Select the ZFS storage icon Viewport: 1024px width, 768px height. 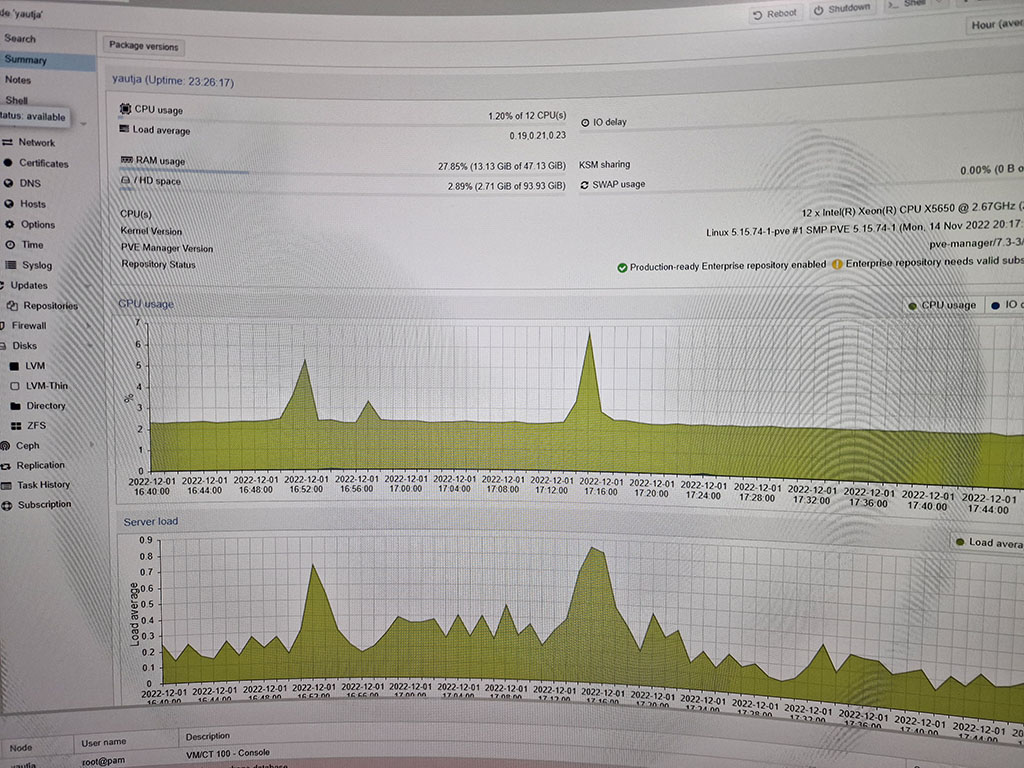click(x=15, y=426)
